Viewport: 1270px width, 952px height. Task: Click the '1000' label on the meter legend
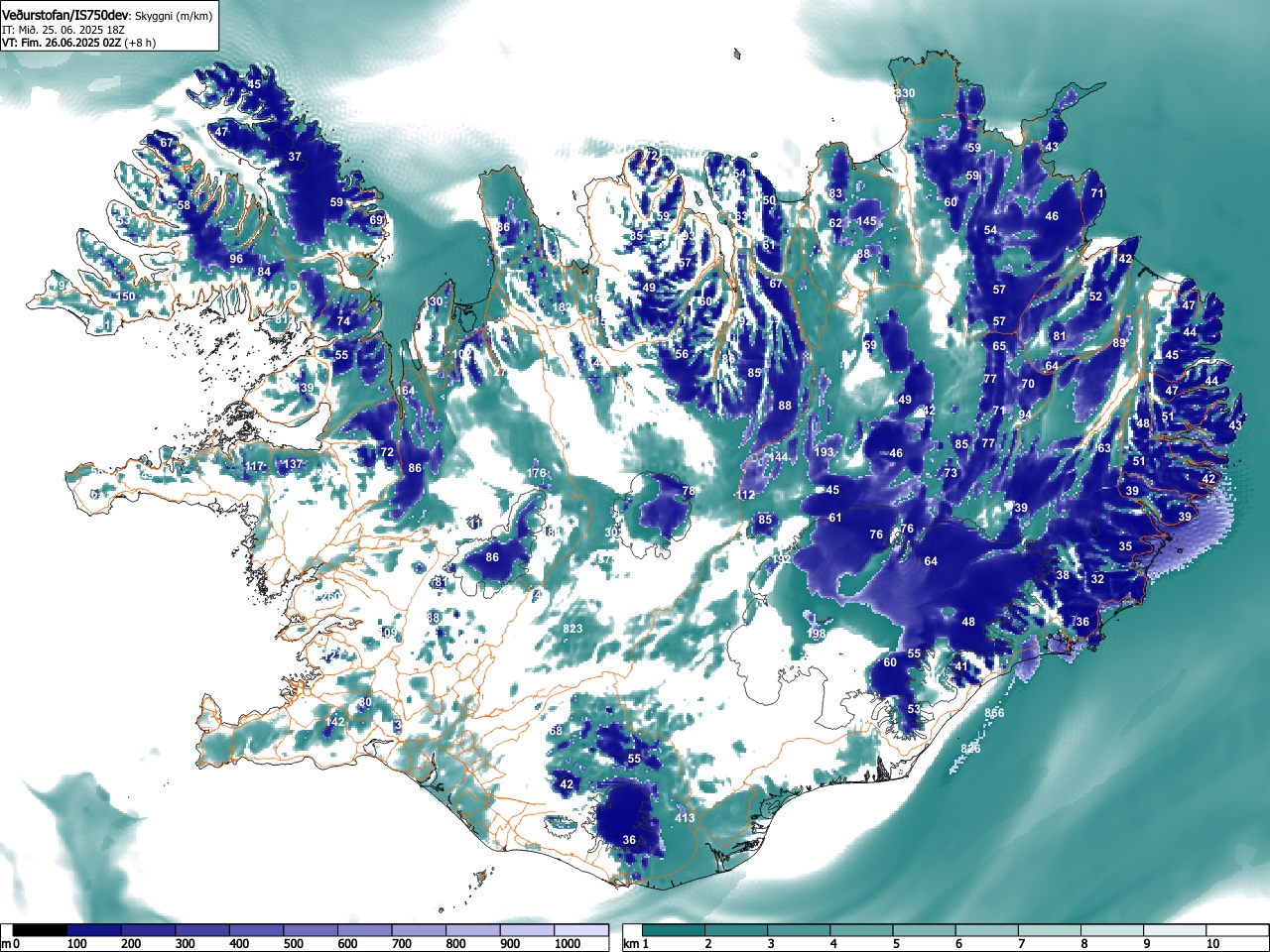click(x=568, y=944)
